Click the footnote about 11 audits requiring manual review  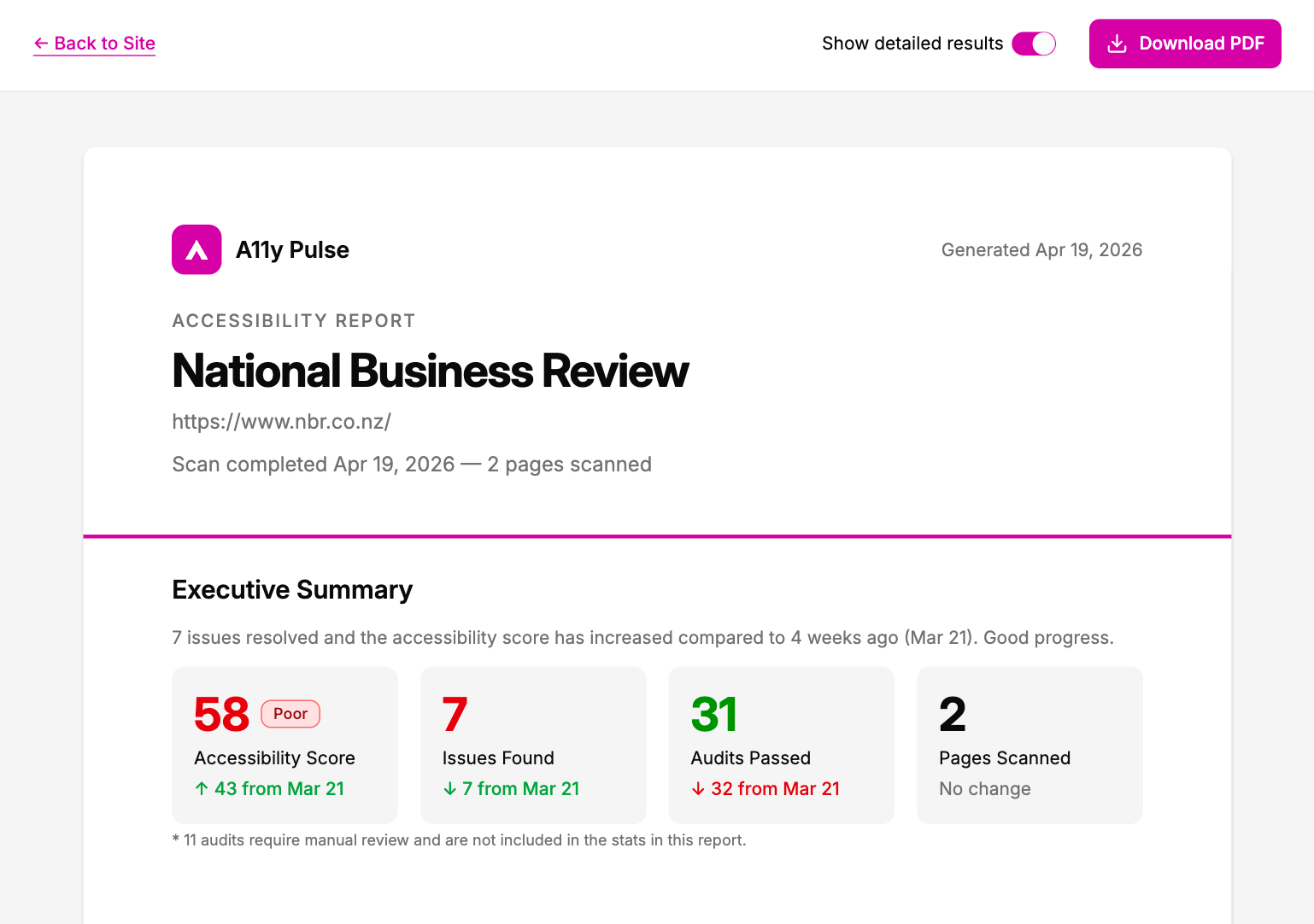459,840
